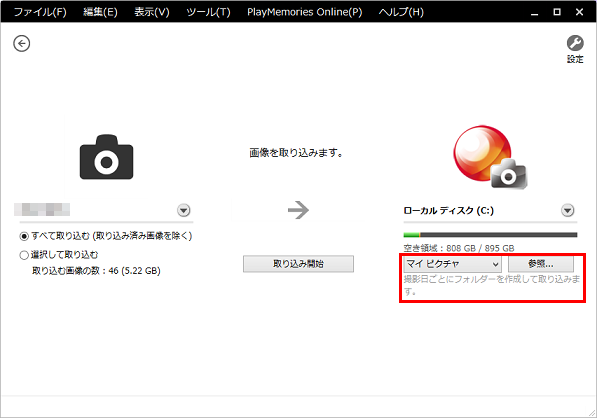This screenshot has height=418, width=597.
Task: Click the 取り込む画像の数 : 46 (5.22 GB) text
Action: [x=96, y=271]
